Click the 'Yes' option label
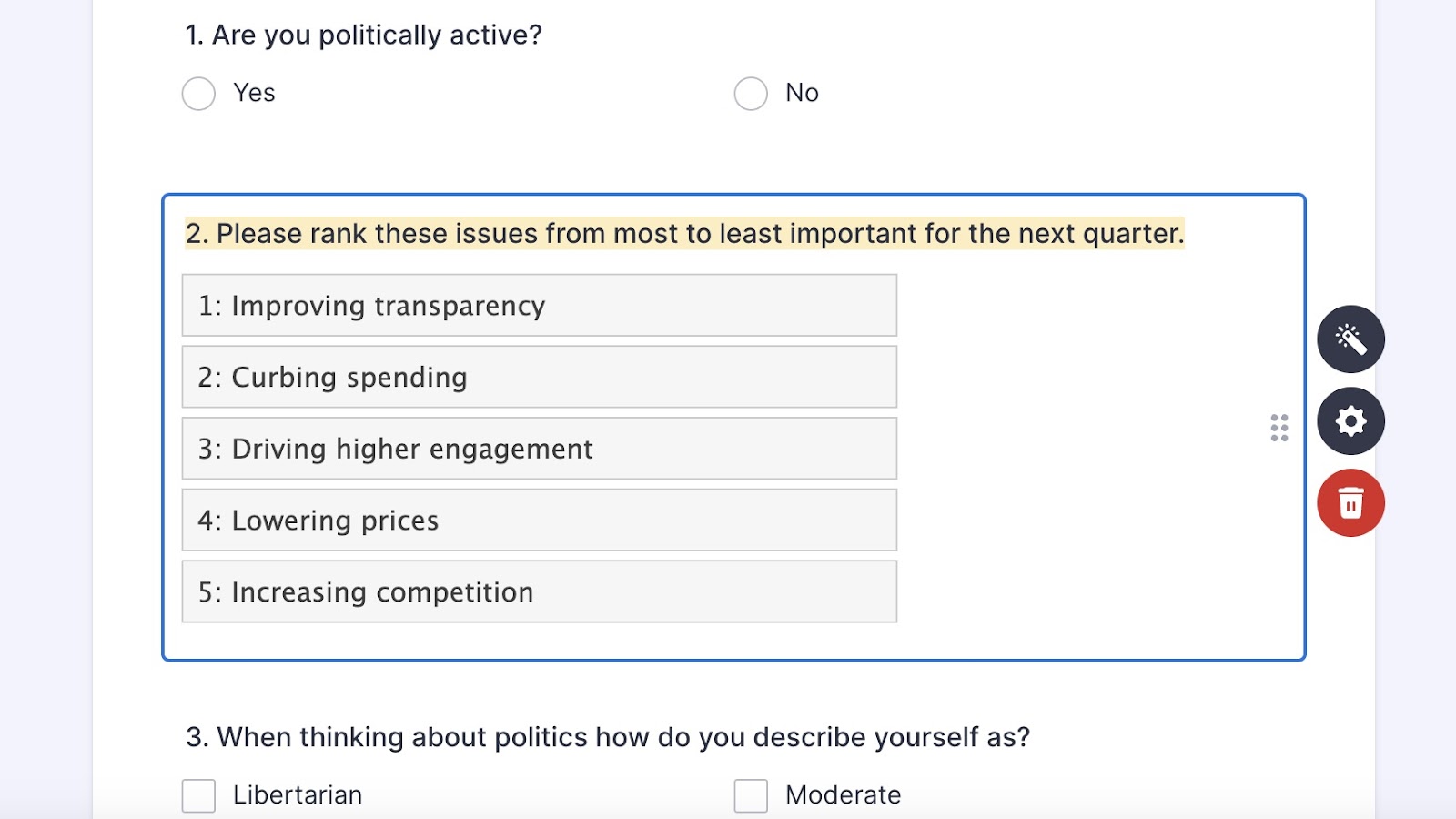This screenshot has height=819, width=1456. tap(254, 93)
